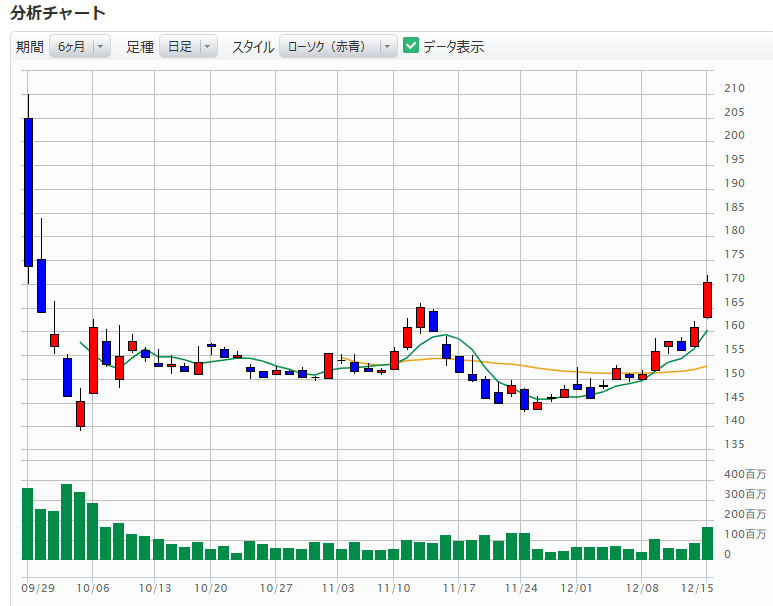
Task: Uncheck the データ表示 checkbox
Action: [410, 46]
